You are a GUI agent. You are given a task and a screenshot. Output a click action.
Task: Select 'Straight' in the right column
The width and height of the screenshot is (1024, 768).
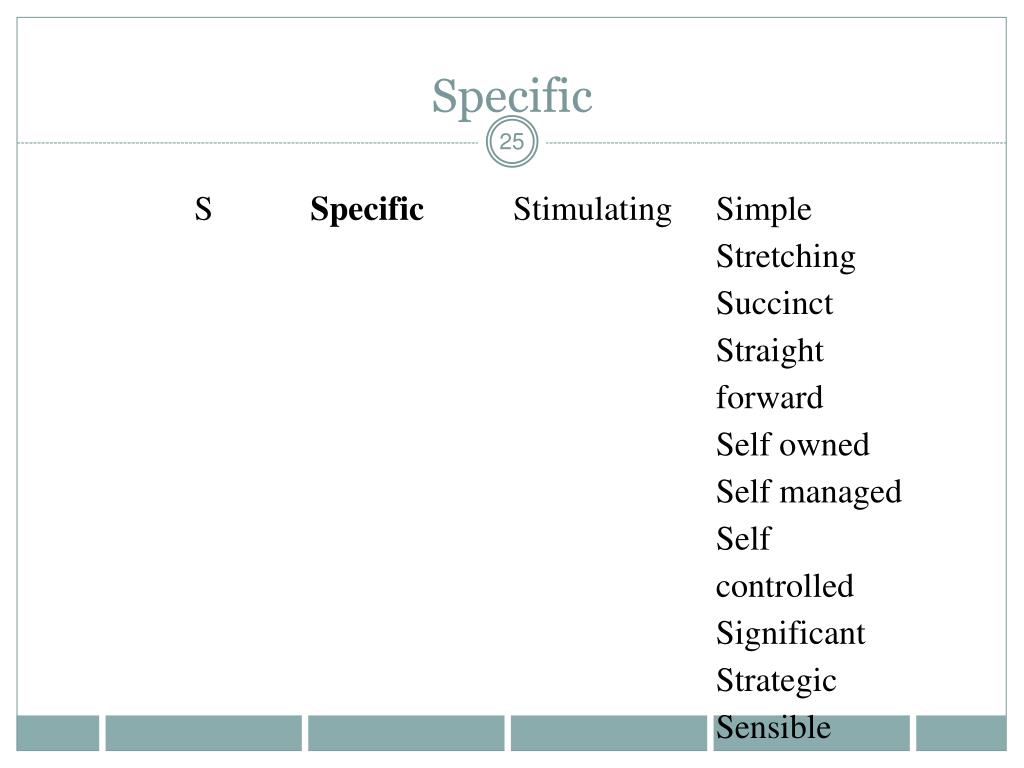(770, 351)
